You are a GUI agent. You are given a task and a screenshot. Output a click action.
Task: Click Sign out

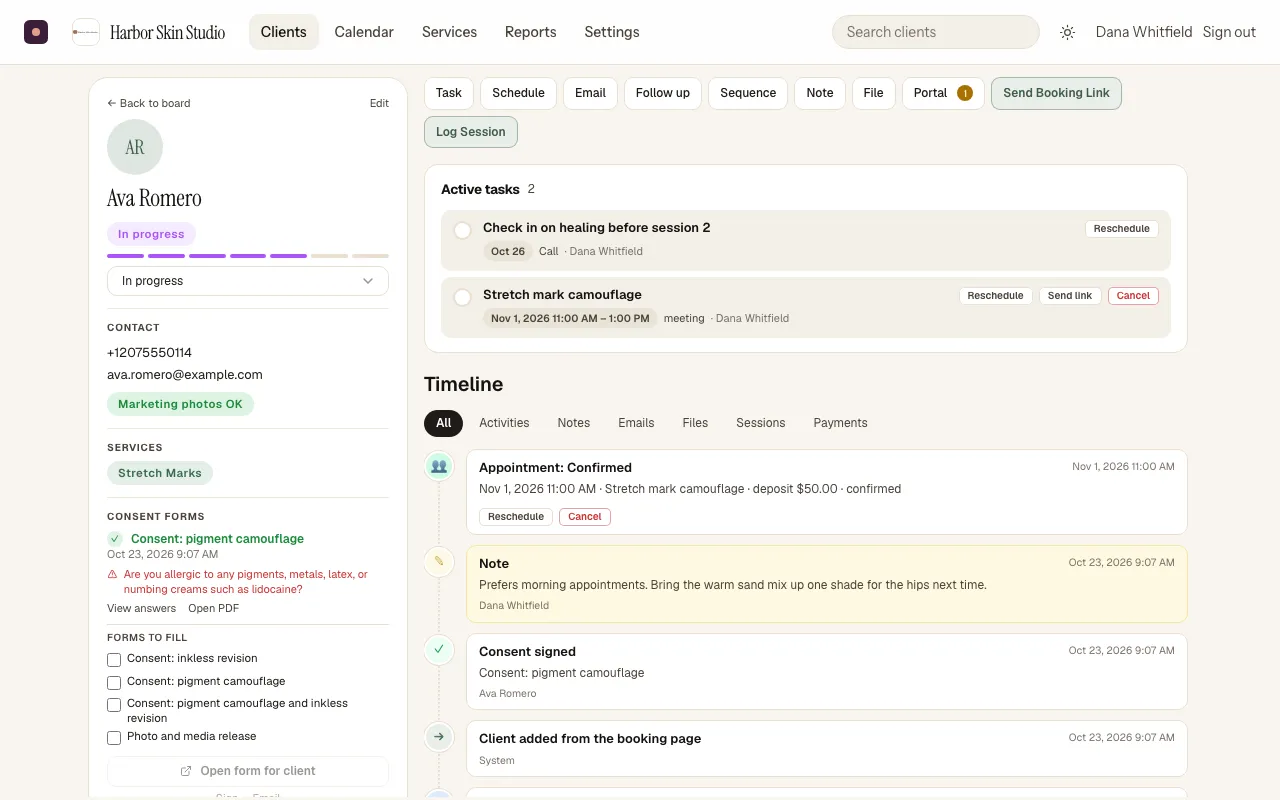click(1229, 32)
